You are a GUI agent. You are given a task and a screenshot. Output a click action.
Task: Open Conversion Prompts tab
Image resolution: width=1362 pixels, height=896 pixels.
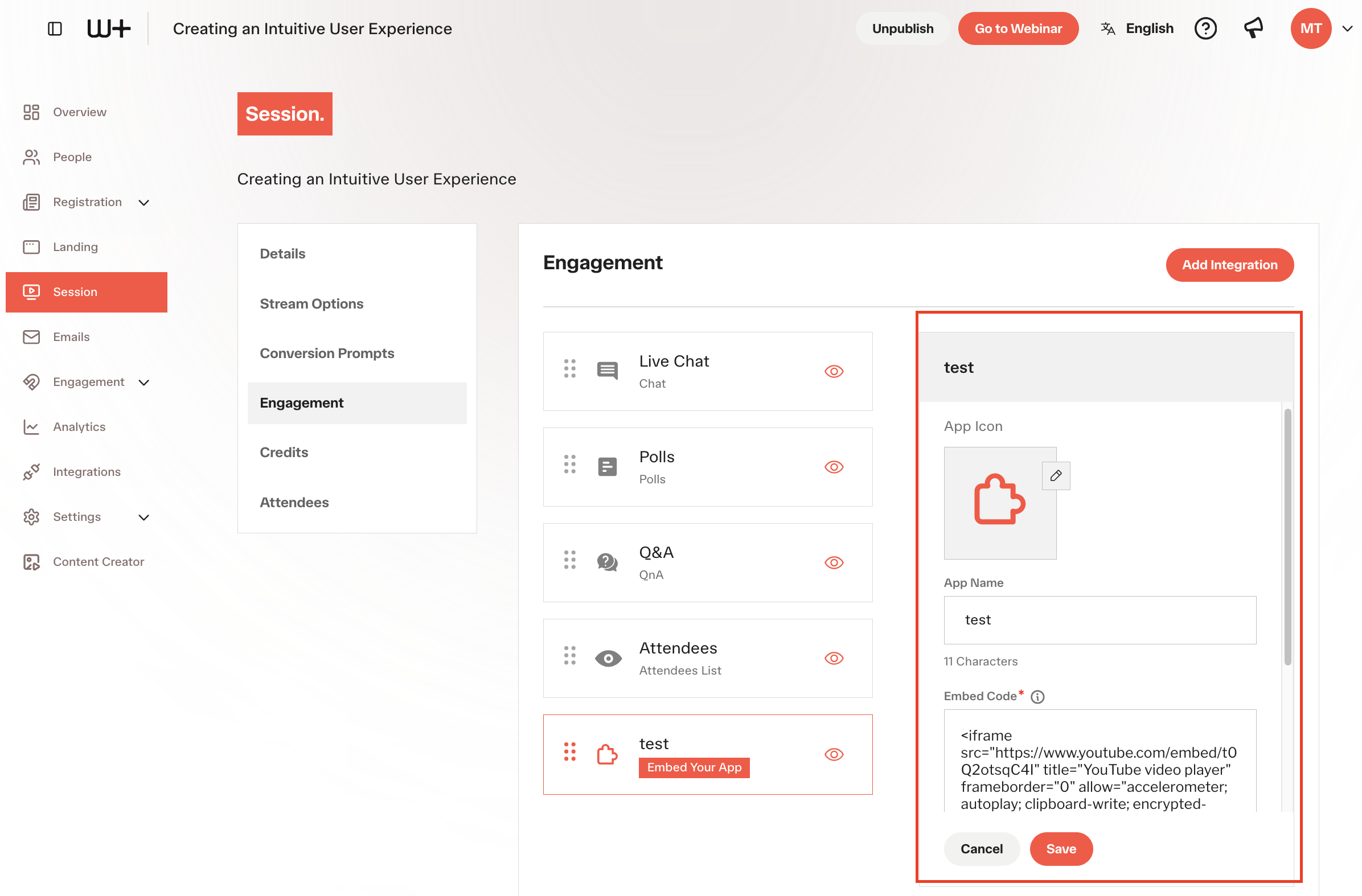click(357, 353)
